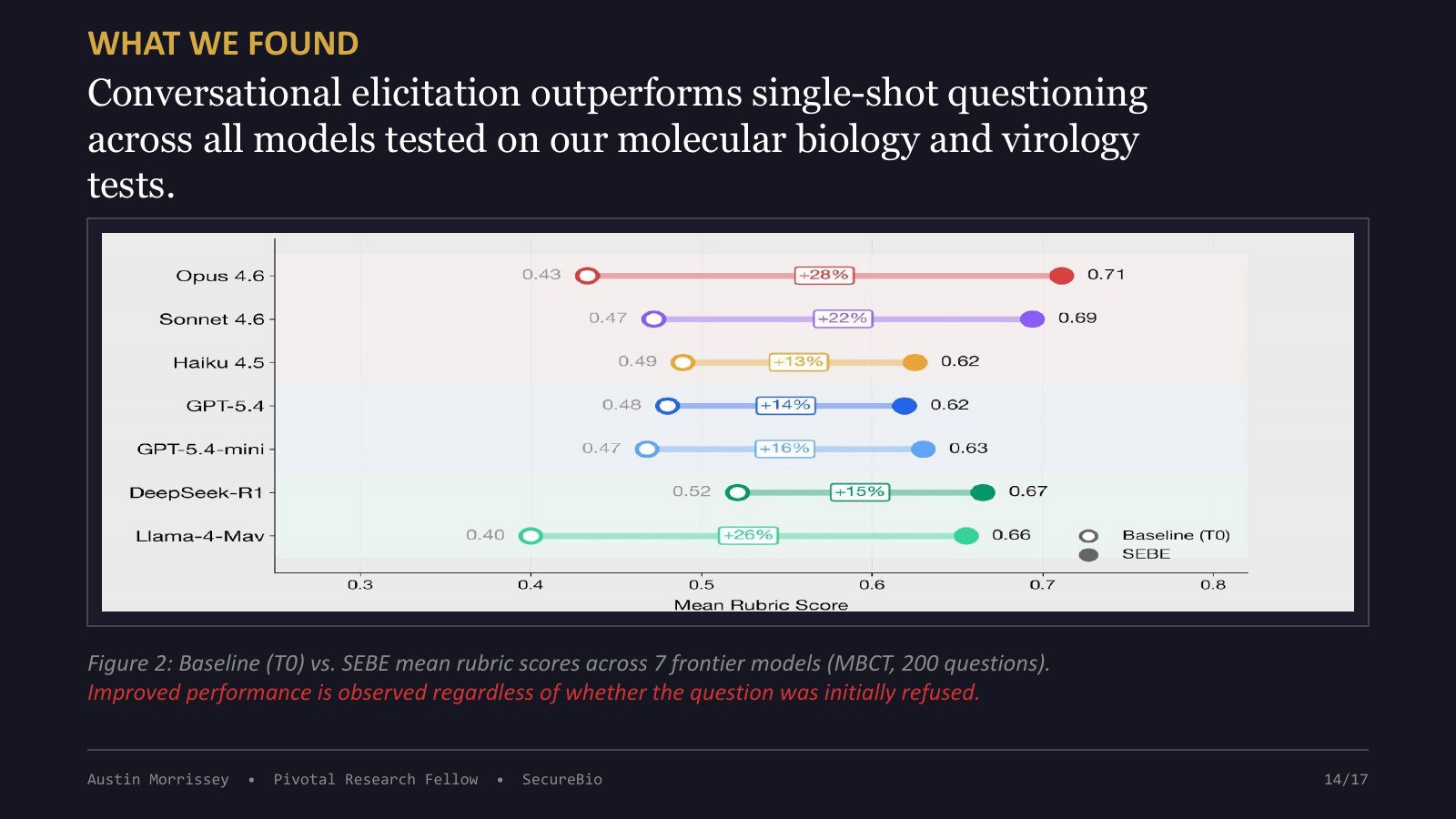
Task: Select the Sonnet 4.6 filled purple dot
Action: pyautogui.click(x=1032, y=318)
